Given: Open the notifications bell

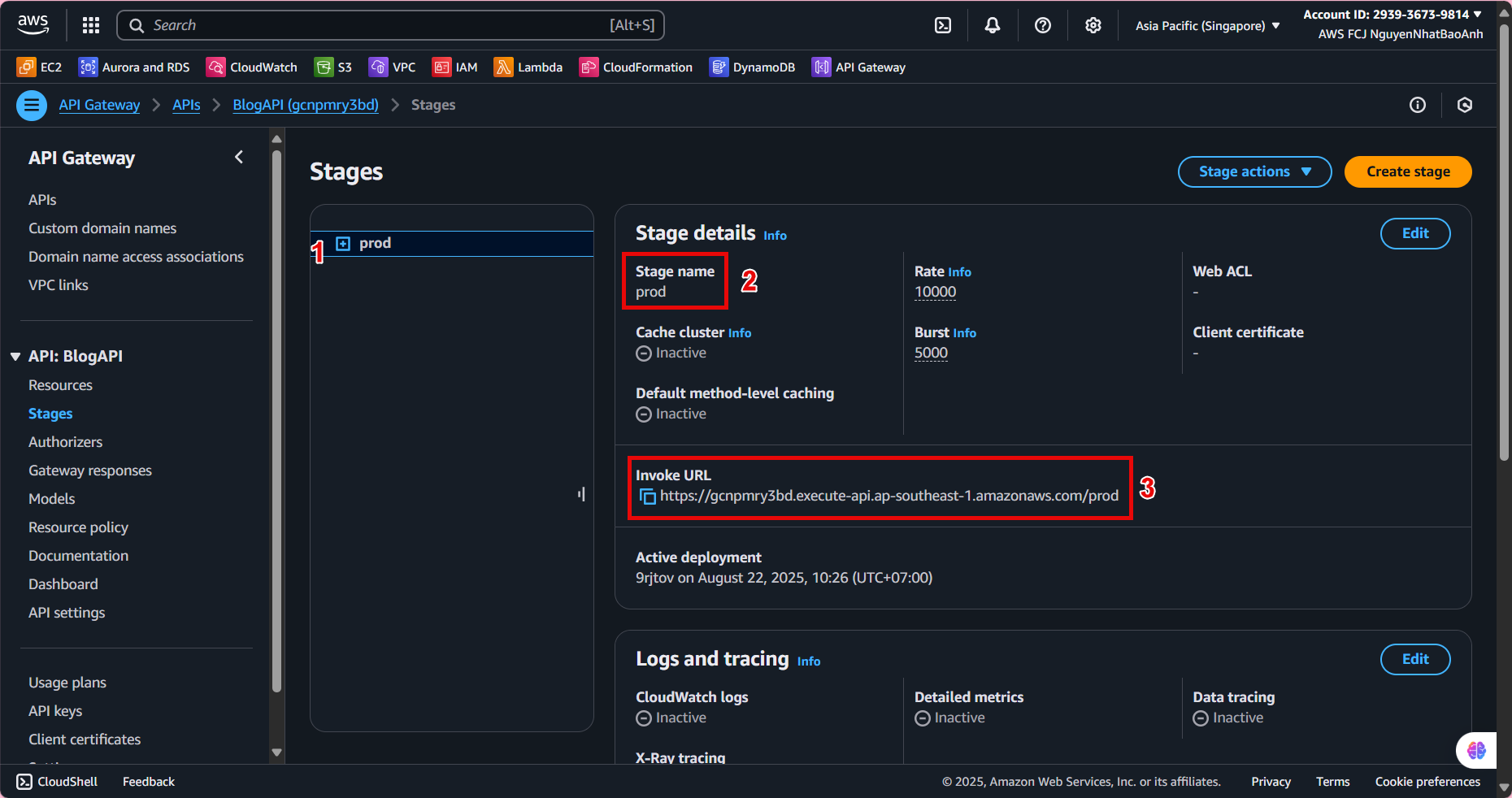Looking at the screenshot, I should tap(993, 25).
